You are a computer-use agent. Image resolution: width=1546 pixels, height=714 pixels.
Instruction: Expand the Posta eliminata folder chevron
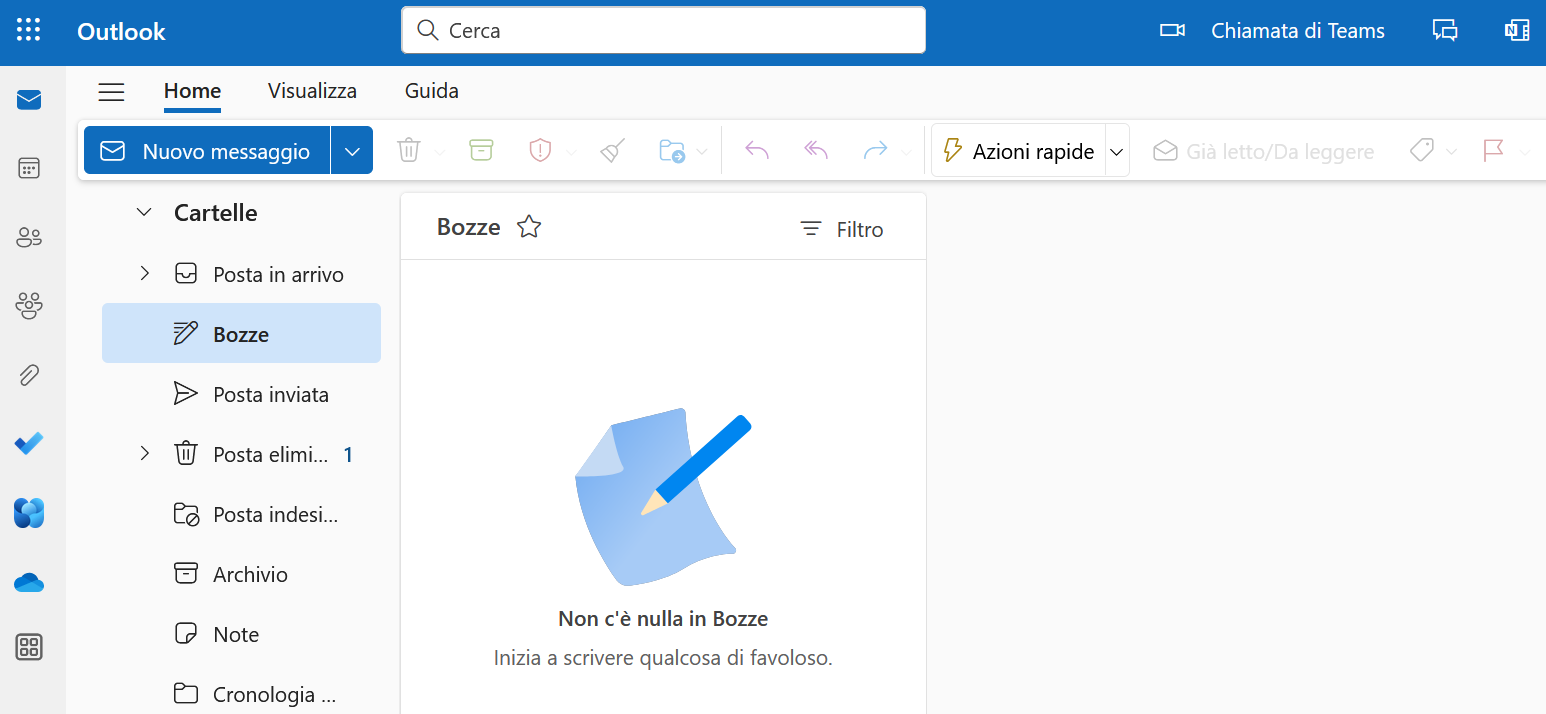pyautogui.click(x=144, y=454)
